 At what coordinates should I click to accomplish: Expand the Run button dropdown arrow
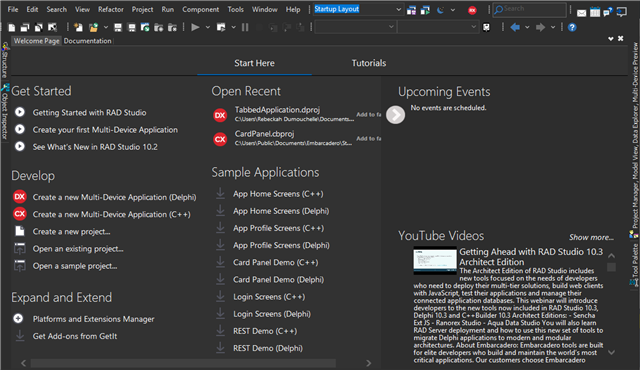click(x=208, y=27)
